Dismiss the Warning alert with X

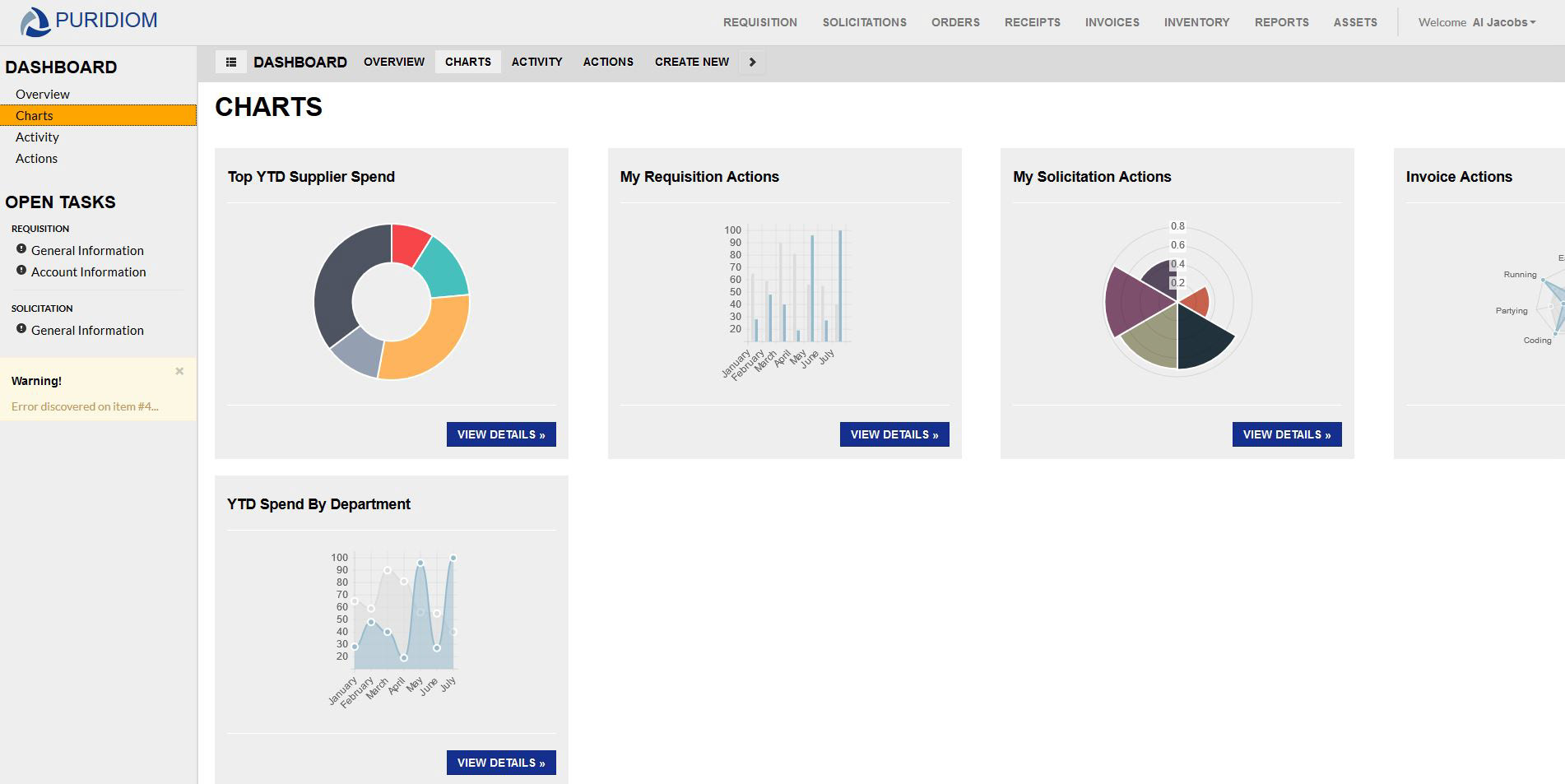click(x=179, y=371)
